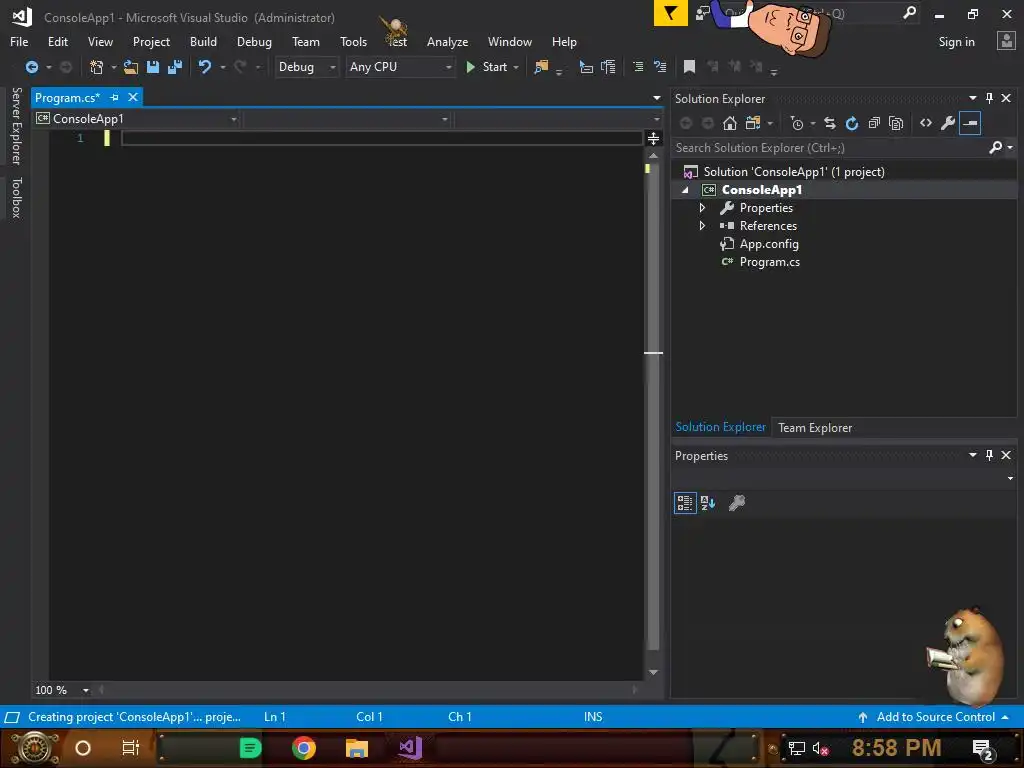Open the editor zoom 100 % dropdown

coord(86,690)
